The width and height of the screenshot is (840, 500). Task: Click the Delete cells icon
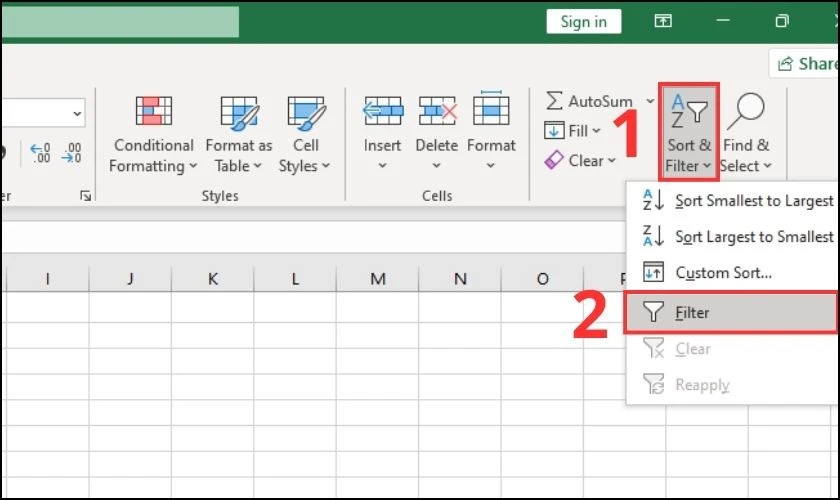437,111
